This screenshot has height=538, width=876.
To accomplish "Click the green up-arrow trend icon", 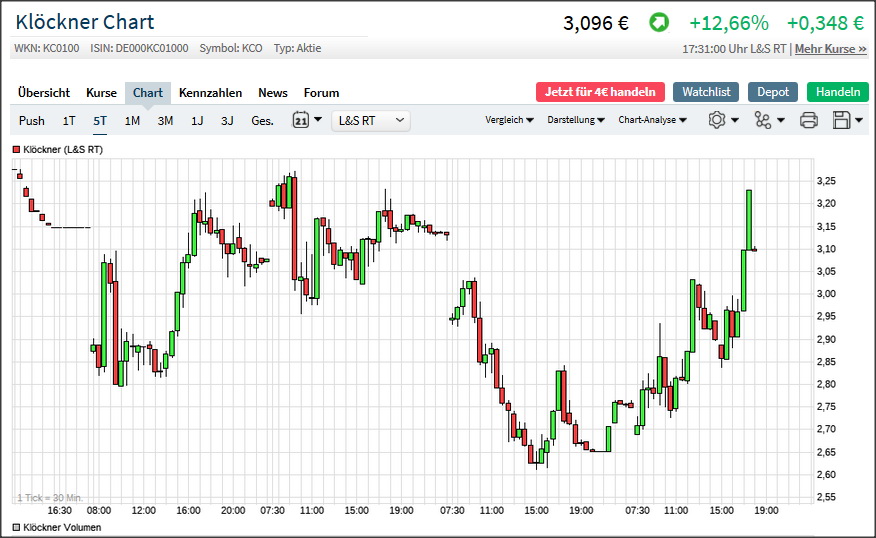I will (x=659, y=23).
